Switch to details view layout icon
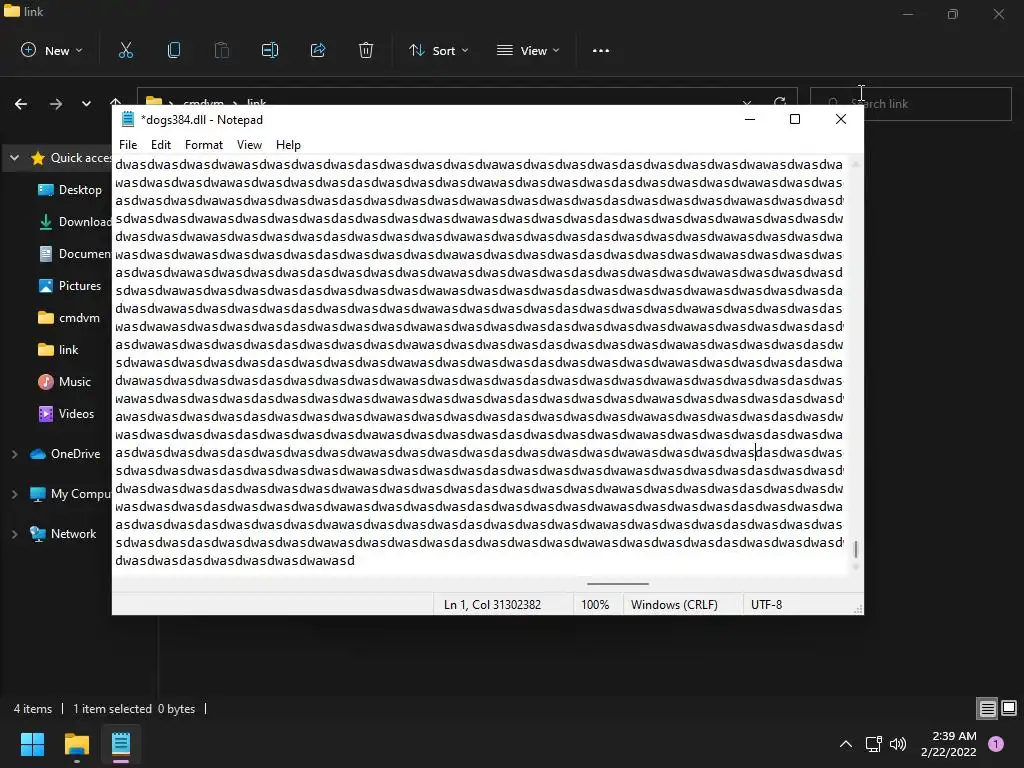Screen dimensions: 1024x768 [x=987, y=709]
